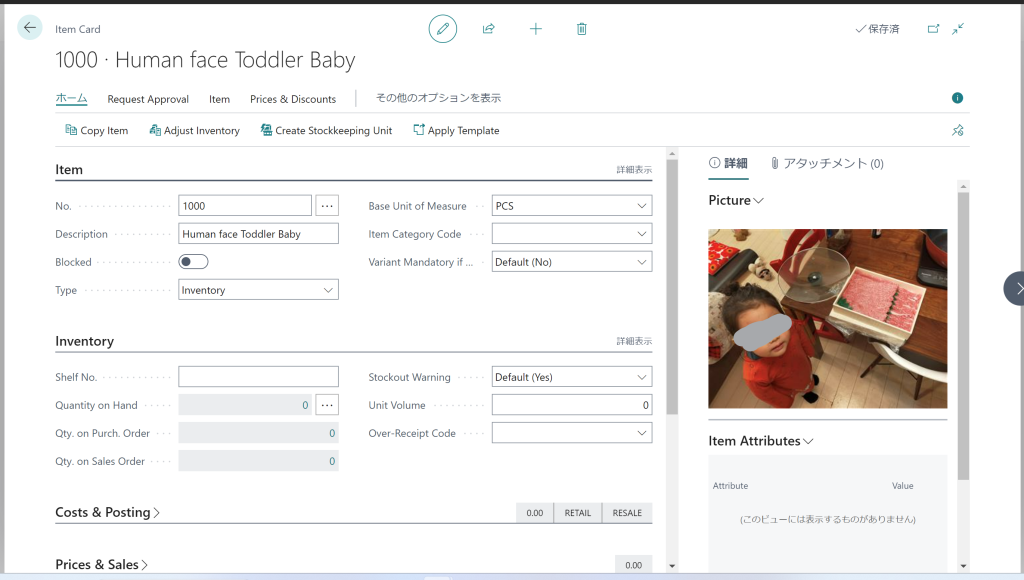Viewport: 1024px width, 580px height.
Task: Expand the Costs & Posting section
Action: [108, 512]
